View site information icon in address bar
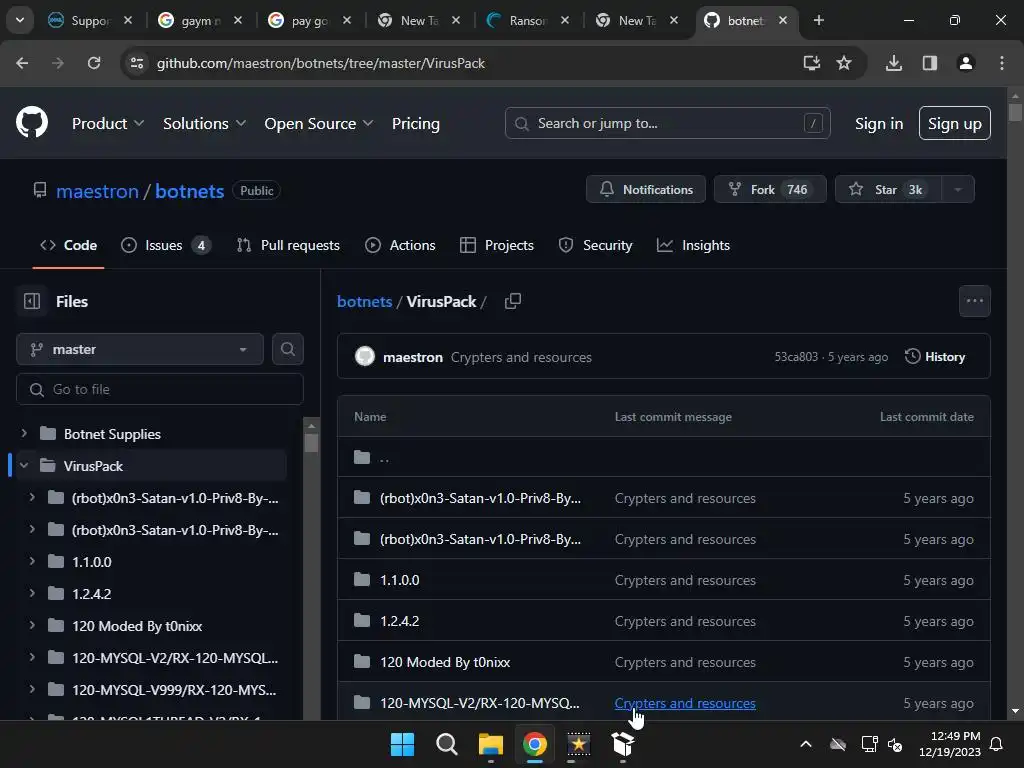Image resolution: width=1024 pixels, height=768 pixels. [136, 63]
